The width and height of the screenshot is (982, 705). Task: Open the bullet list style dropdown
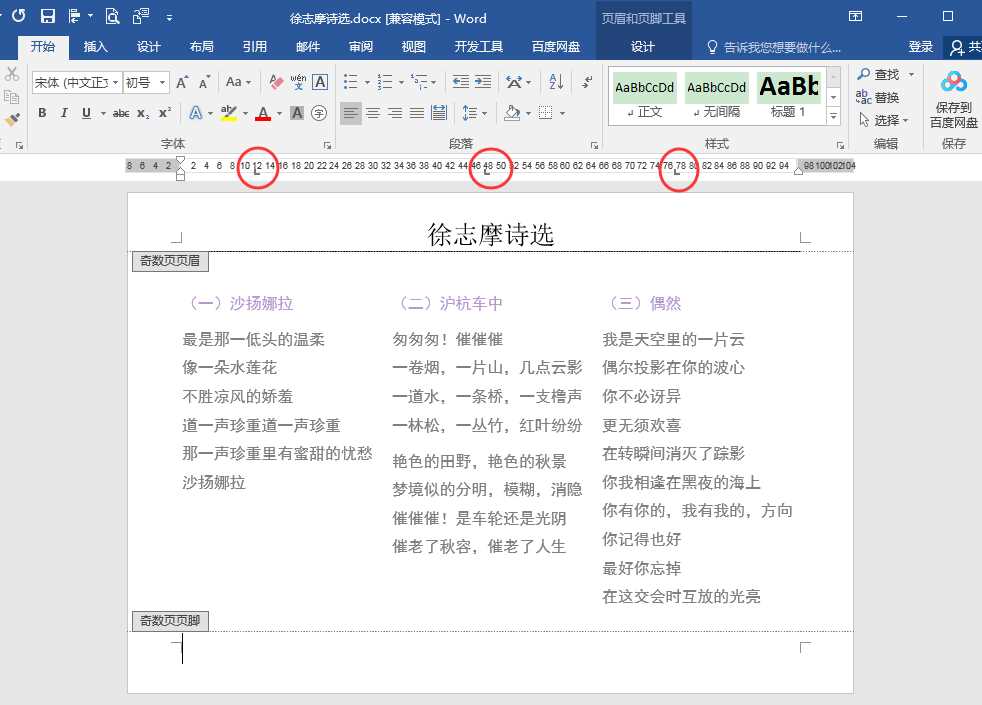(367, 83)
